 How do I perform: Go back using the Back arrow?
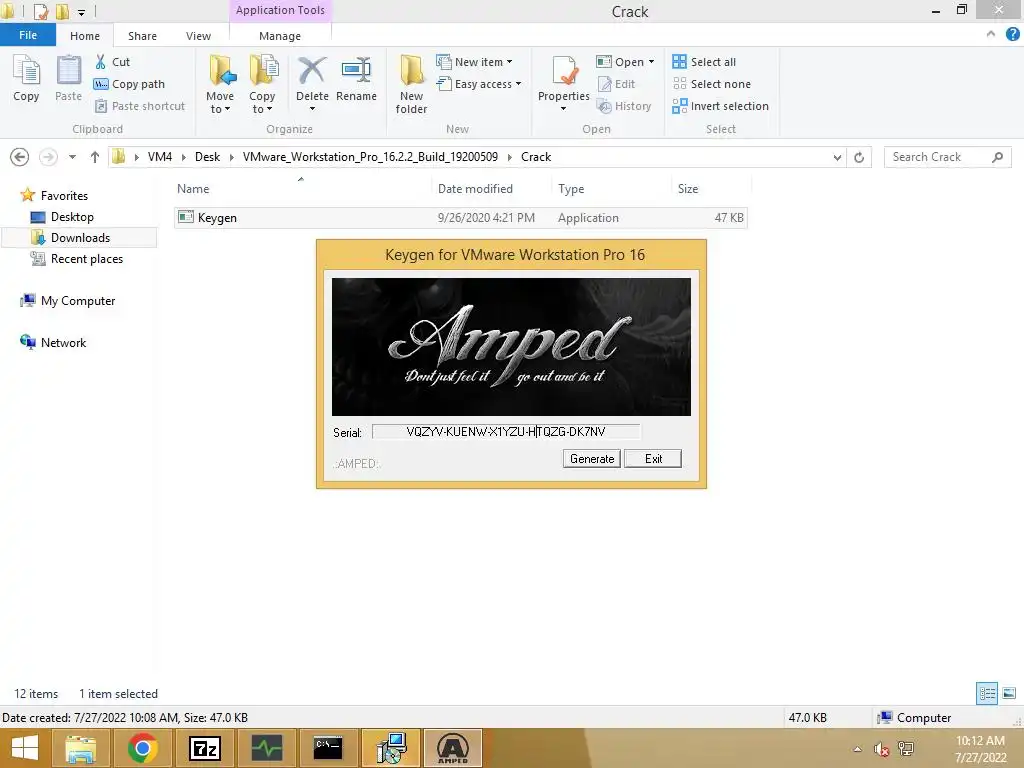(20, 157)
